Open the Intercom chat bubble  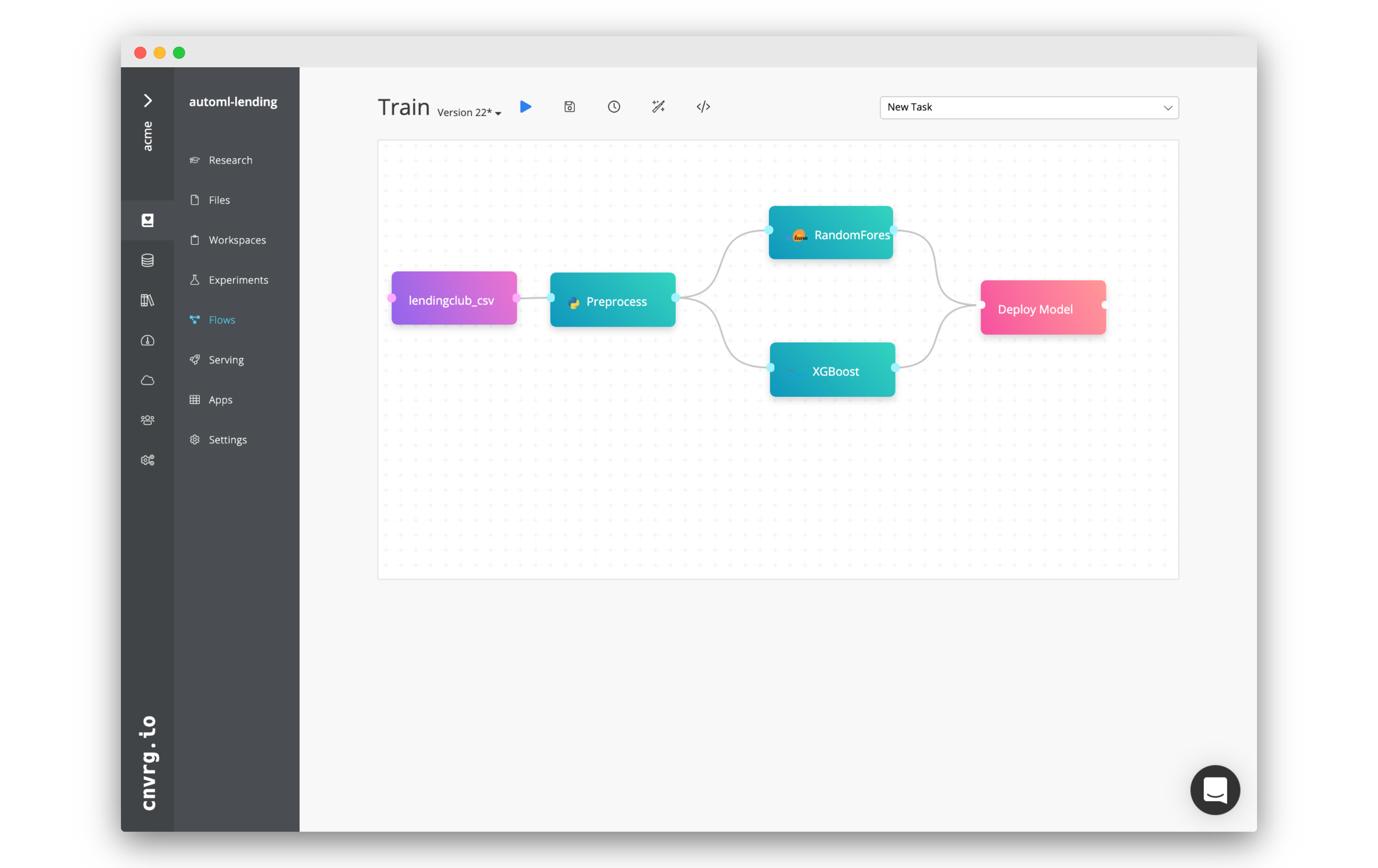click(x=1214, y=790)
